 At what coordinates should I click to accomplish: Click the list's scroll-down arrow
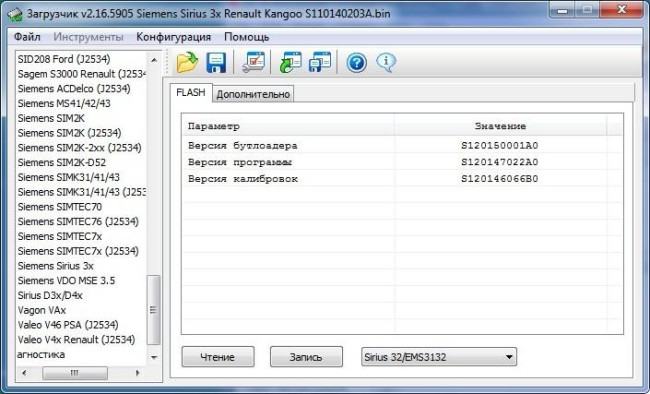[x=154, y=358]
